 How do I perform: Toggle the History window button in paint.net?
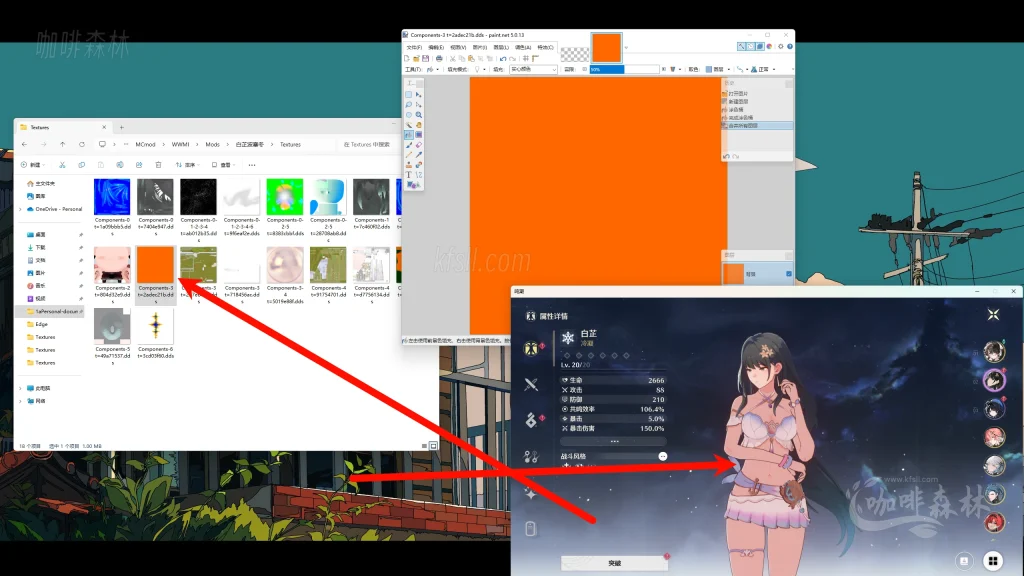point(750,46)
